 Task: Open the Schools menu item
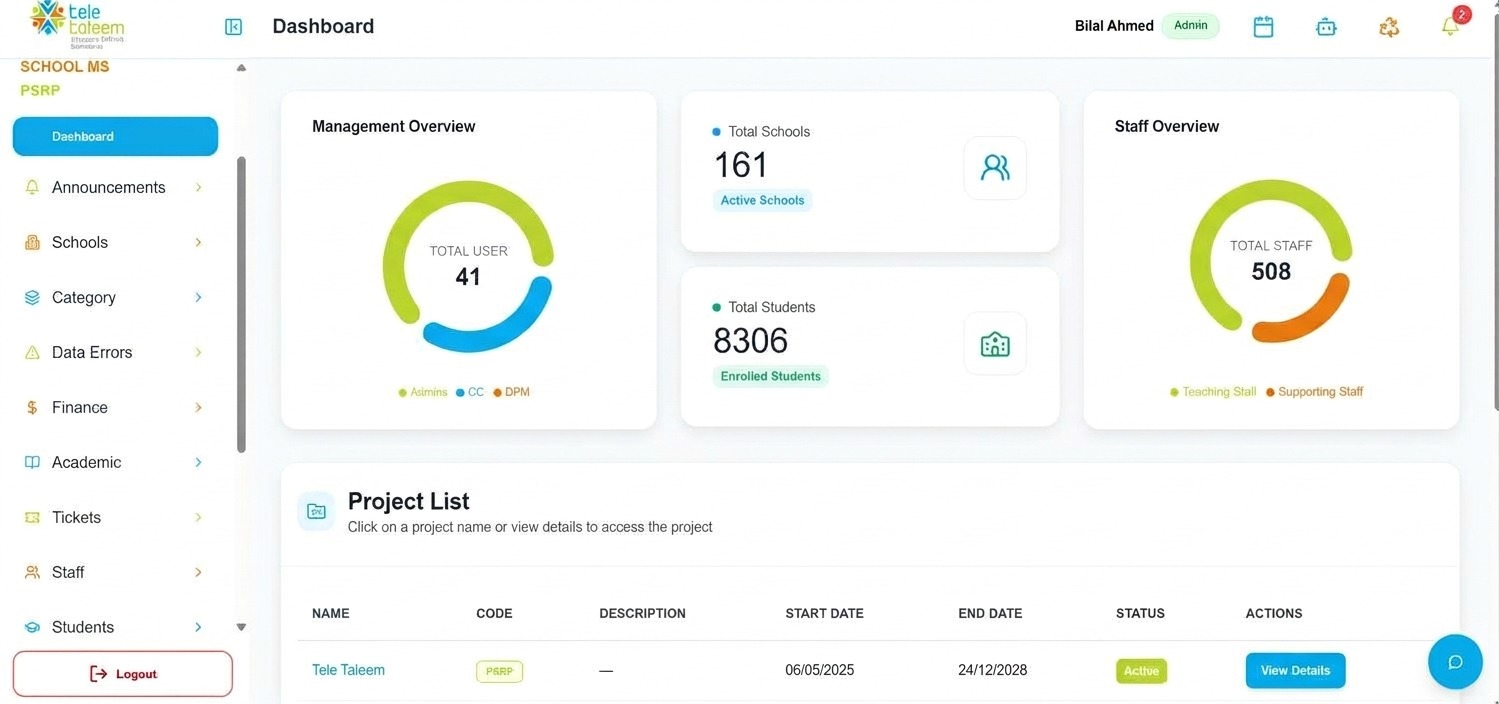click(x=115, y=242)
